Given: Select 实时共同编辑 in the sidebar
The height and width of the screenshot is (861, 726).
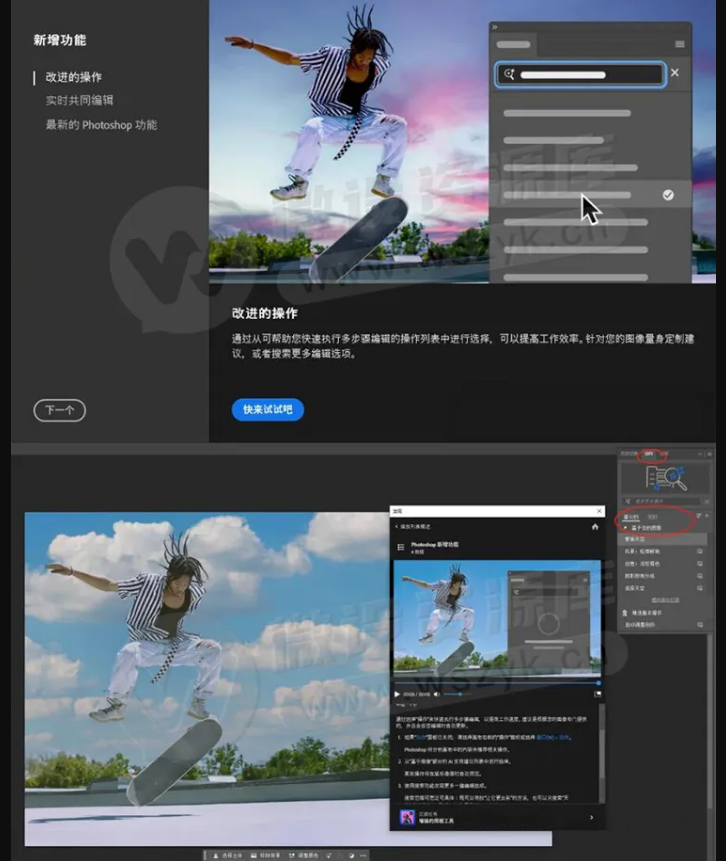Looking at the screenshot, I should tap(80, 100).
